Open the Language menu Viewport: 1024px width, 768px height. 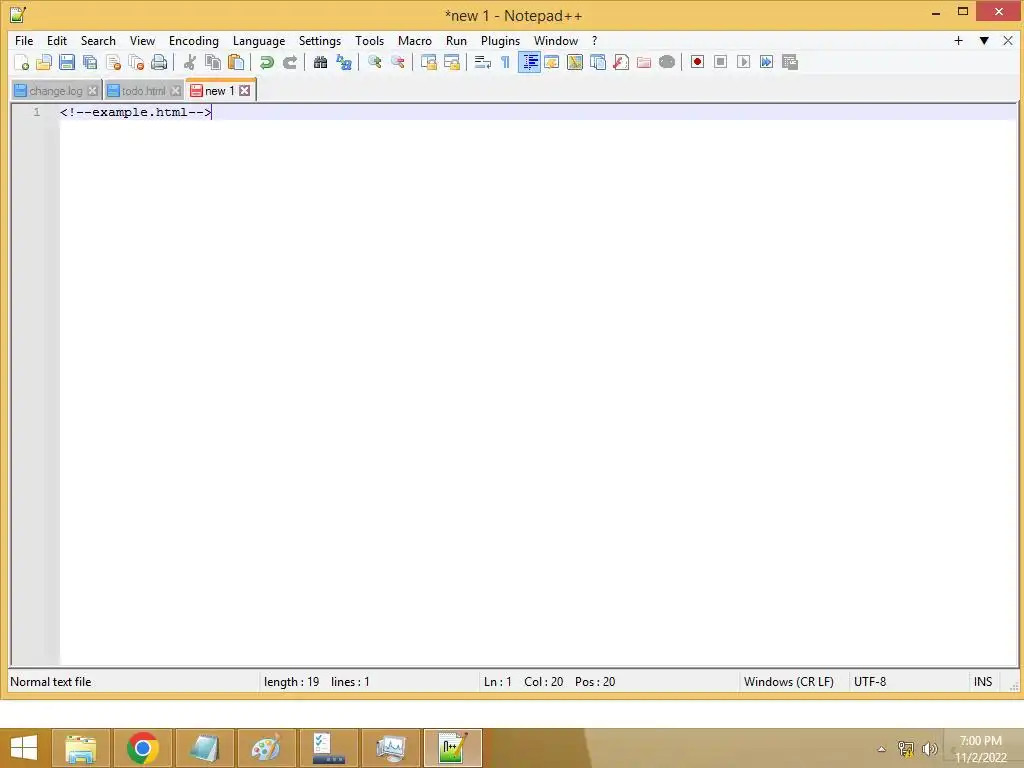click(259, 40)
